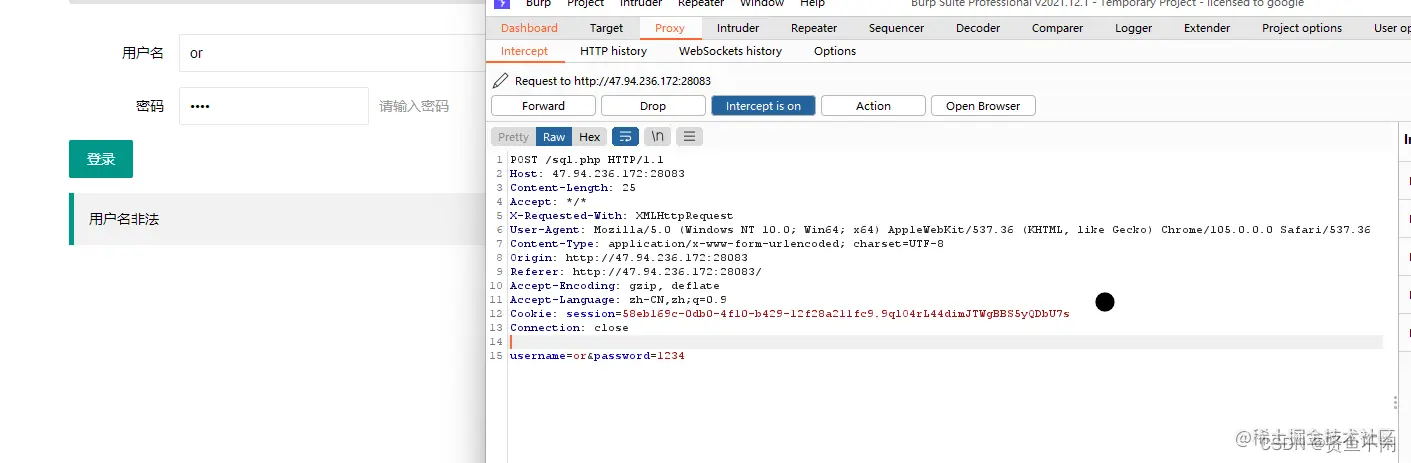Open the Dashboard tab

529,28
